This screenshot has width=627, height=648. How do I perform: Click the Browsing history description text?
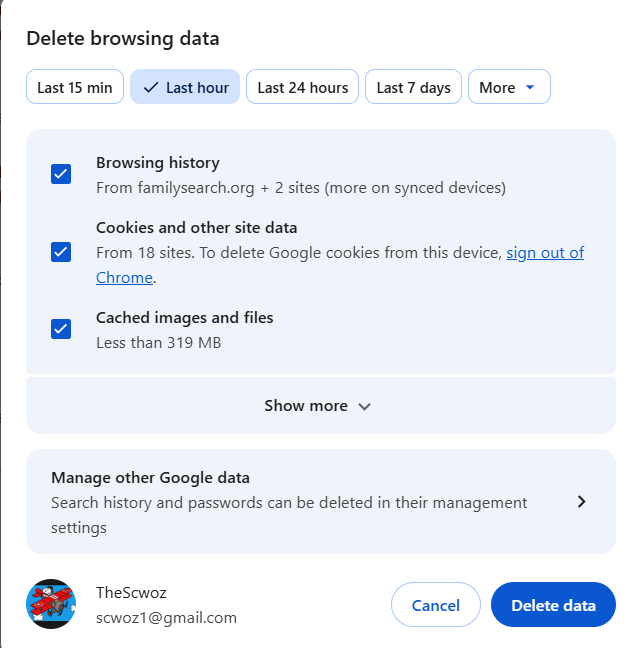click(x=300, y=188)
